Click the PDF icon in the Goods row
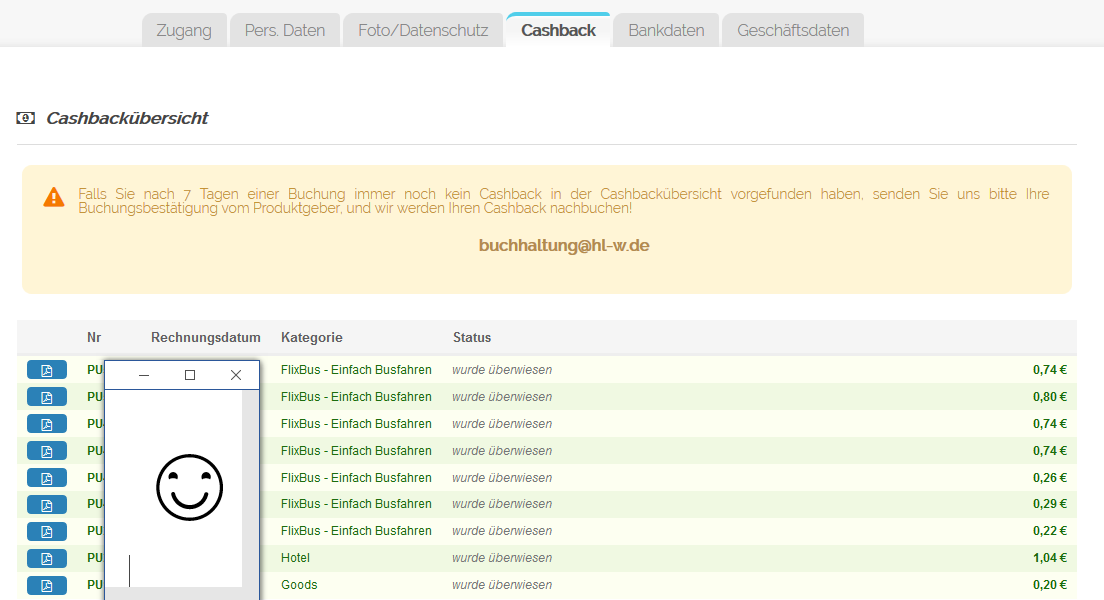 click(47, 585)
